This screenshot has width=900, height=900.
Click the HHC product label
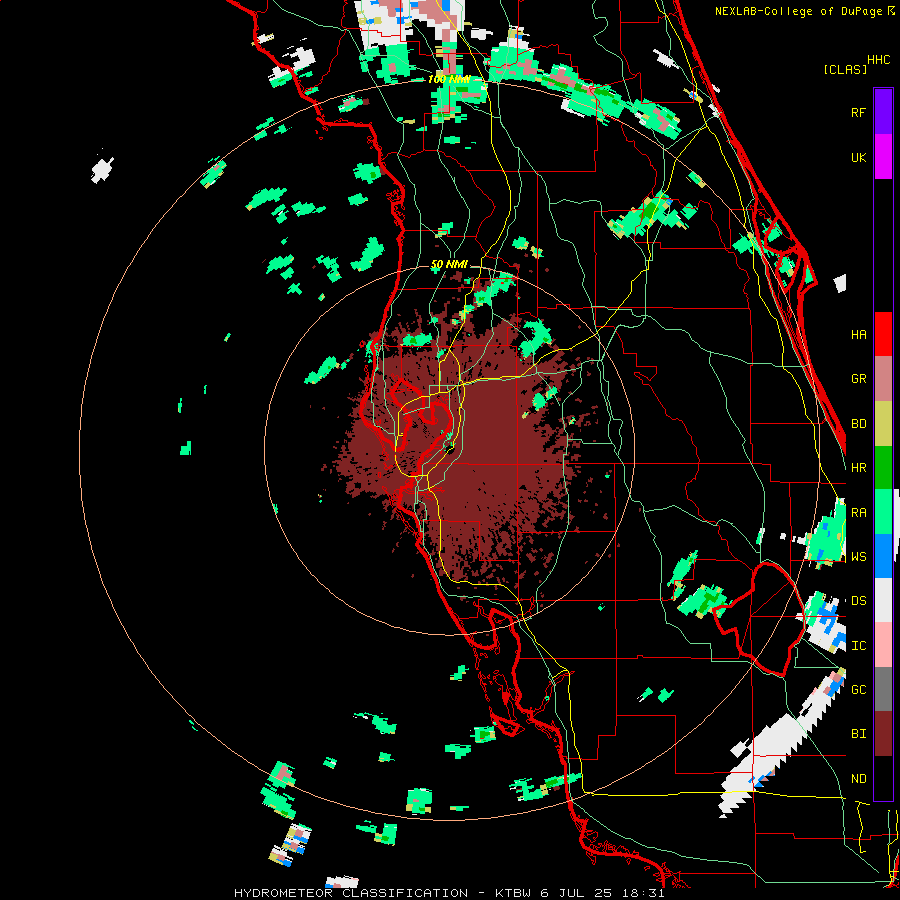(x=878, y=60)
